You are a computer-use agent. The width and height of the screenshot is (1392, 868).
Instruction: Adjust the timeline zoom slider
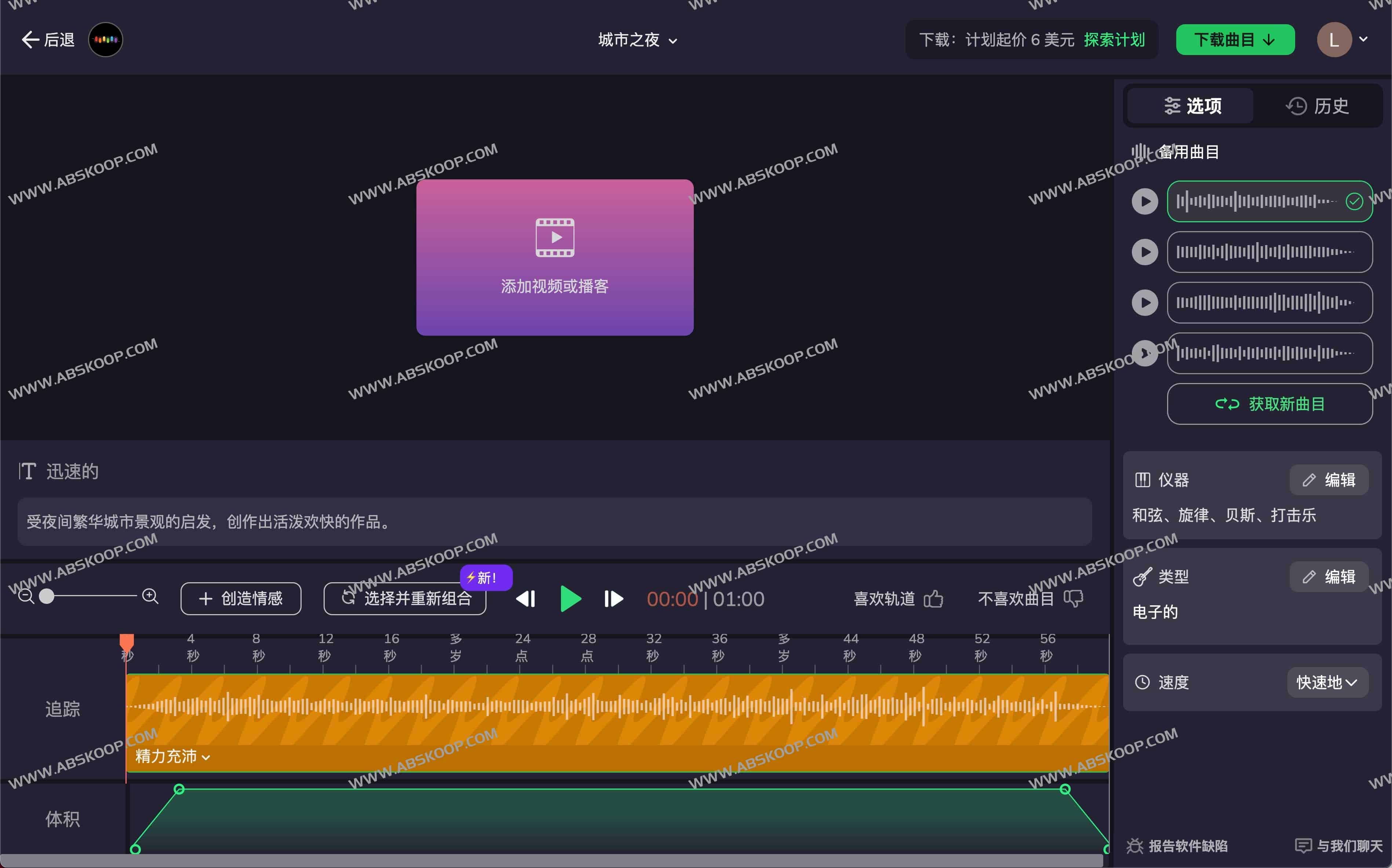(x=47, y=597)
